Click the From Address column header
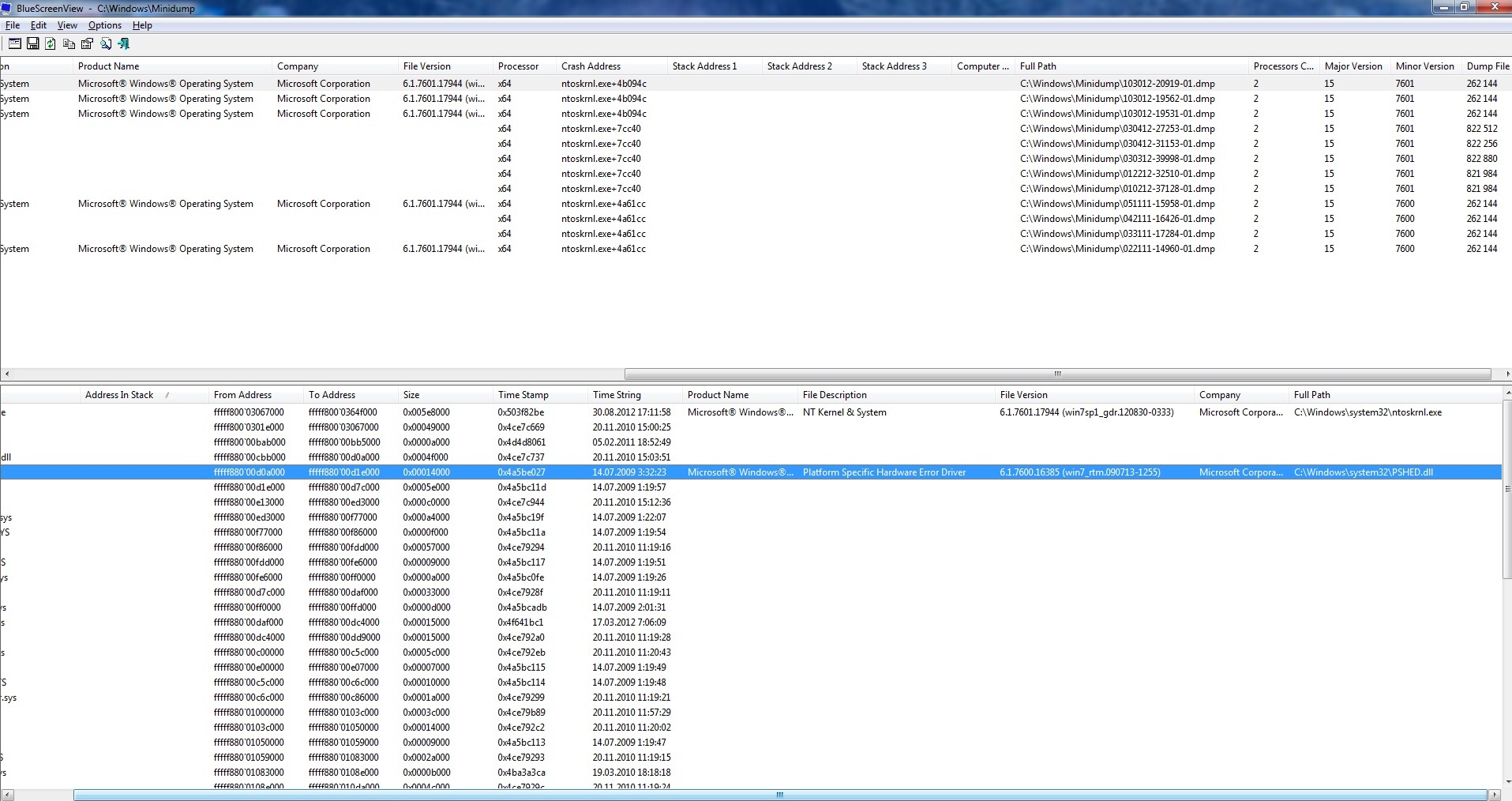 [256, 395]
